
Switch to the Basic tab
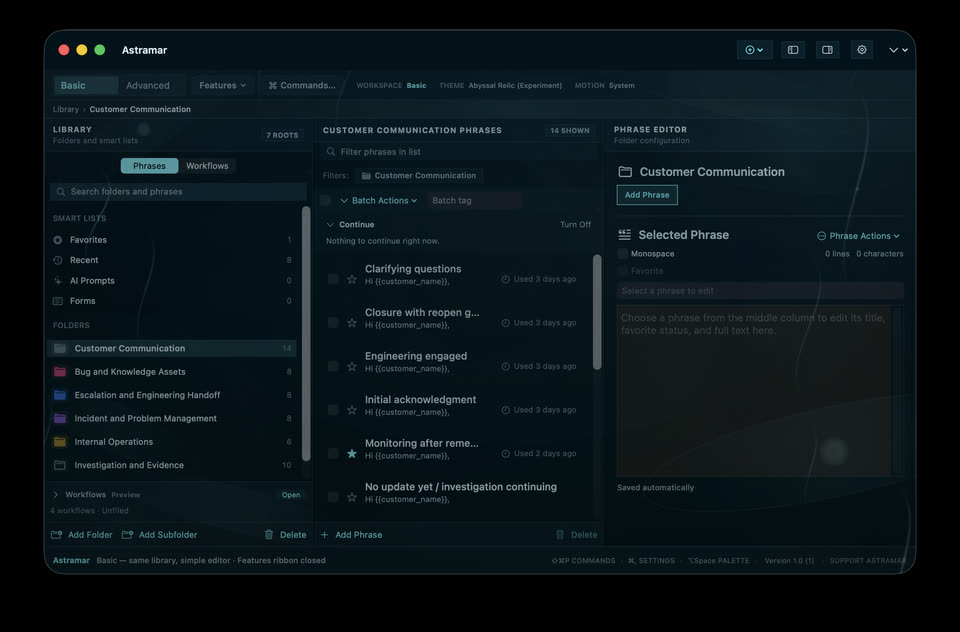85,85
